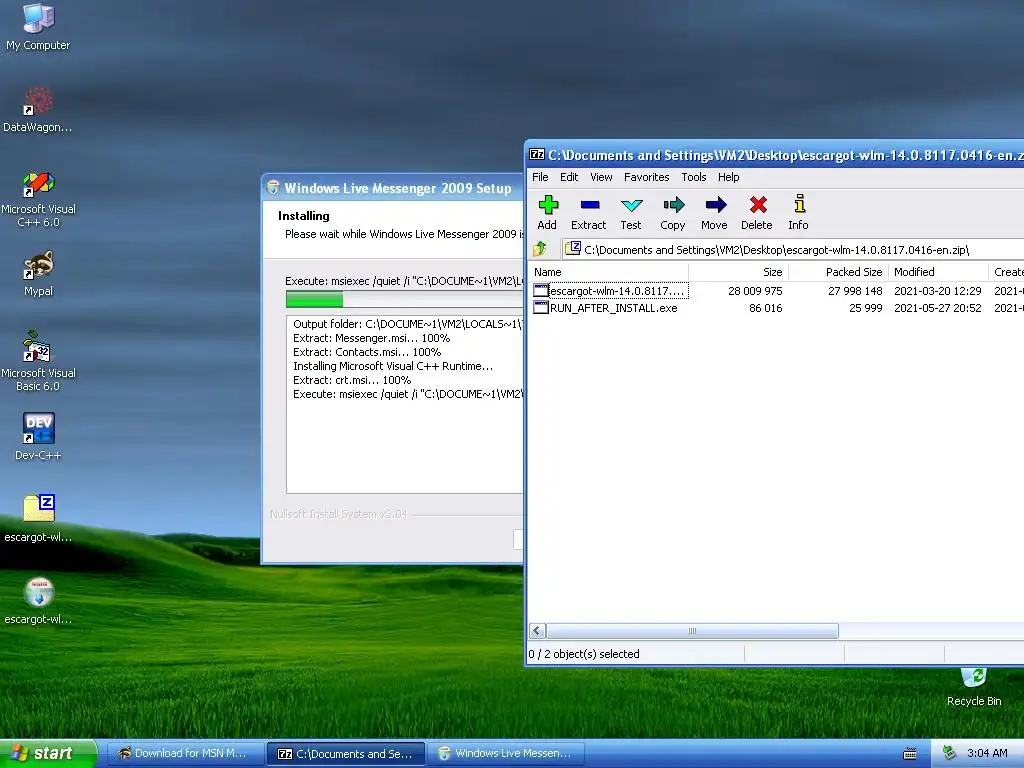Screen dimensions: 1024x768
Task: Open the Tools menu
Action: [694, 177]
